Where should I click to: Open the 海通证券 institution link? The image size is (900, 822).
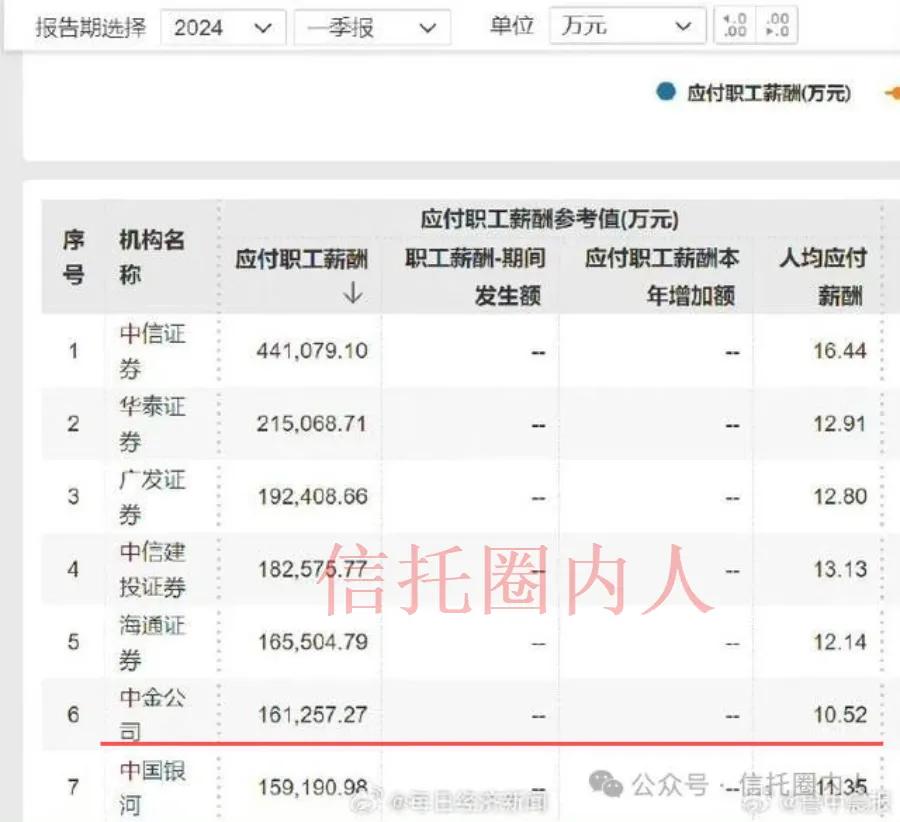tap(152, 642)
